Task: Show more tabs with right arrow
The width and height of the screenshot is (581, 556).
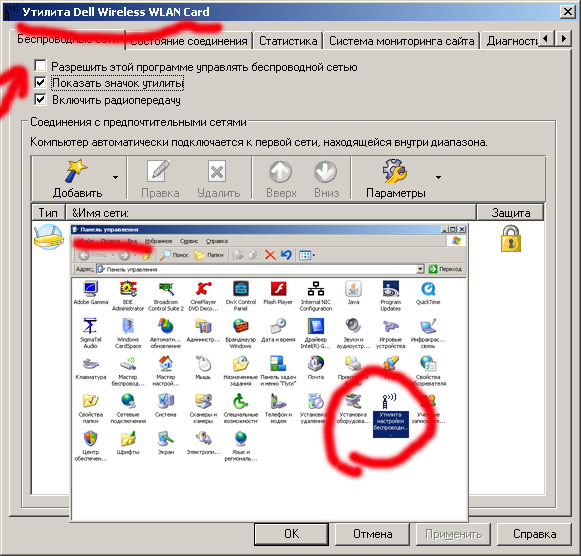Action: point(564,39)
